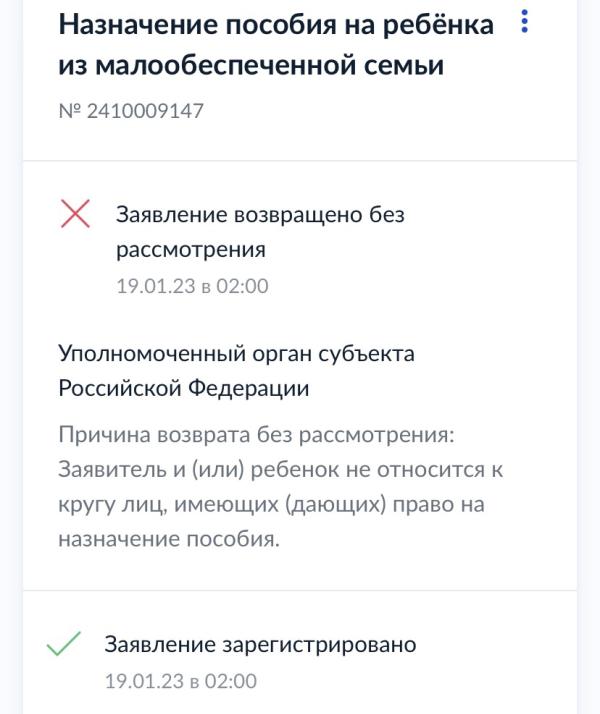This screenshot has width=600, height=714.
Task: Open status 'Заявление возвращено без рассмотрения'
Action: (x=260, y=232)
